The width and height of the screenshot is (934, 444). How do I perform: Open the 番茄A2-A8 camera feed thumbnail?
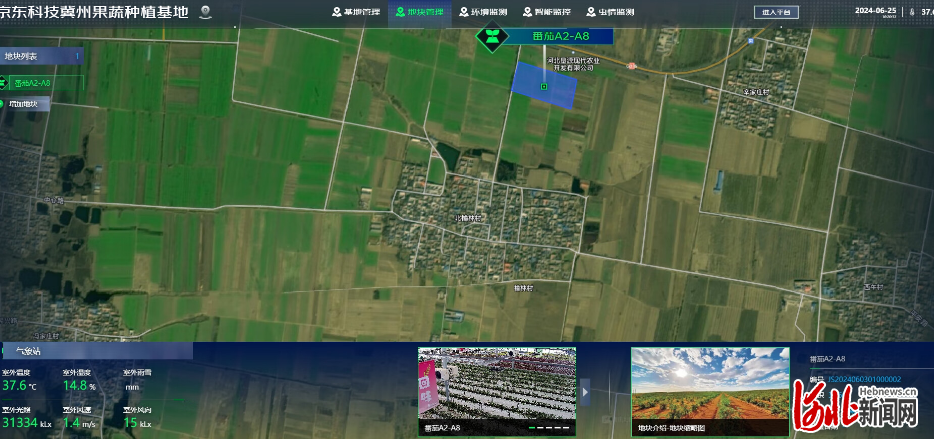pyautogui.click(x=496, y=390)
